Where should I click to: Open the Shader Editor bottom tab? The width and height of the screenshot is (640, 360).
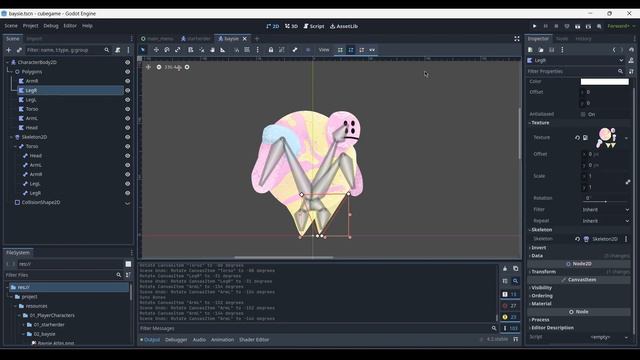[254, 340]
